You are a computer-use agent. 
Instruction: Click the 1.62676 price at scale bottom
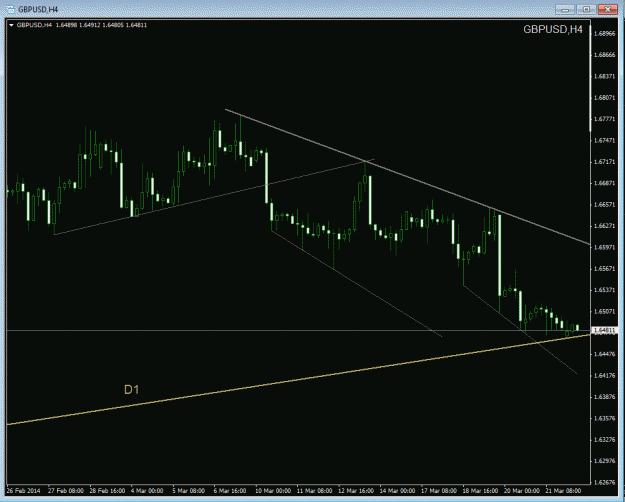click(604, 482)
